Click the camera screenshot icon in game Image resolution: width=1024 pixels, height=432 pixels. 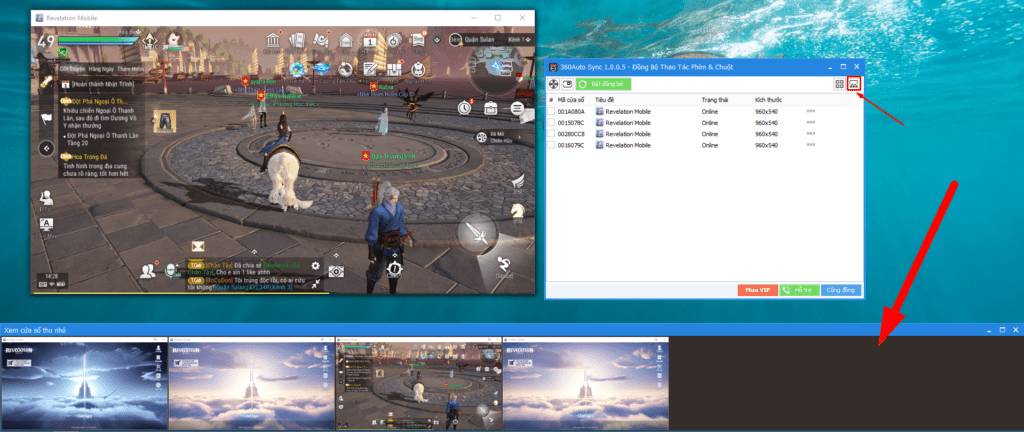(336, 271)
